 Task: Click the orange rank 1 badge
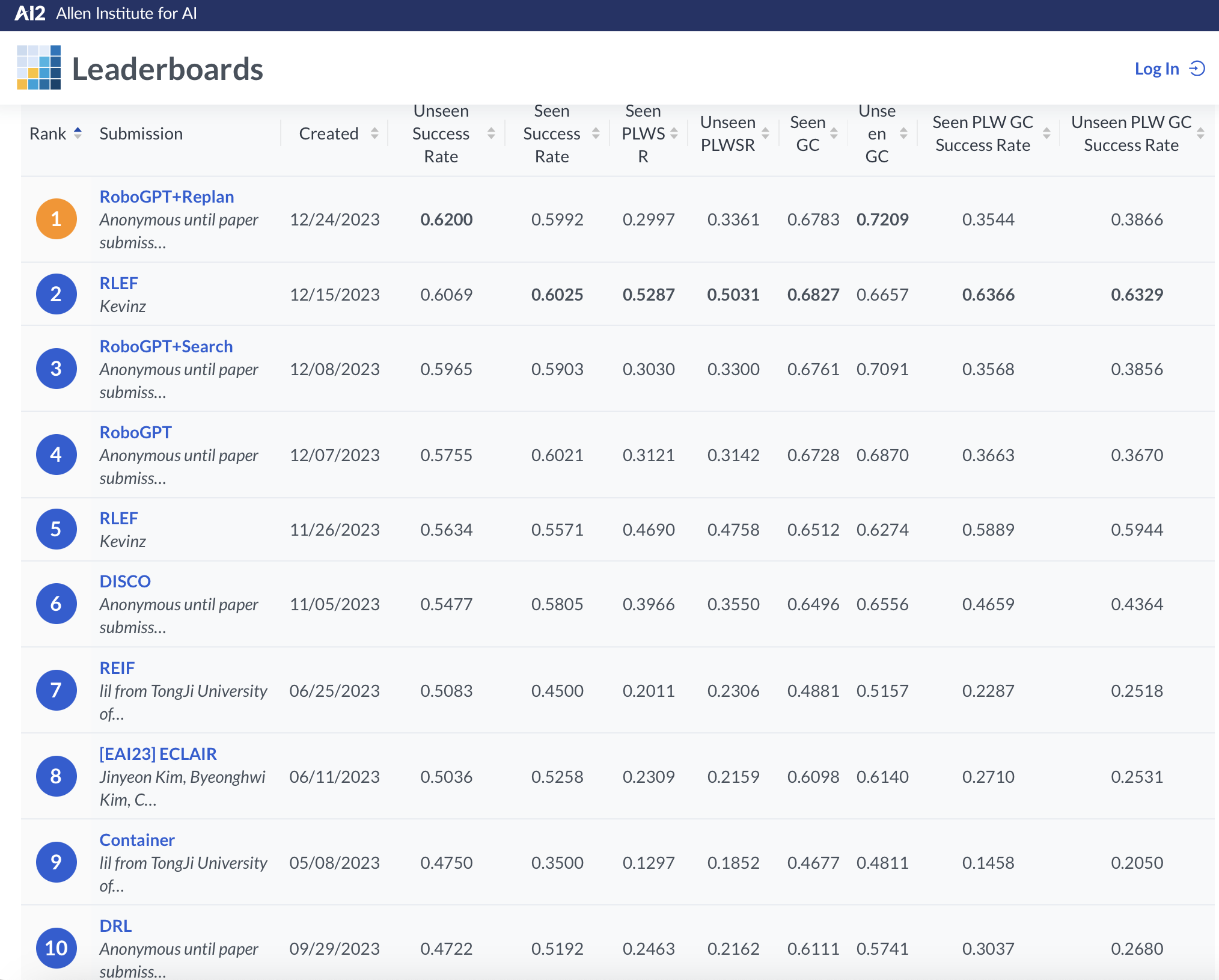pyautogui.click(x=56, y=219)
